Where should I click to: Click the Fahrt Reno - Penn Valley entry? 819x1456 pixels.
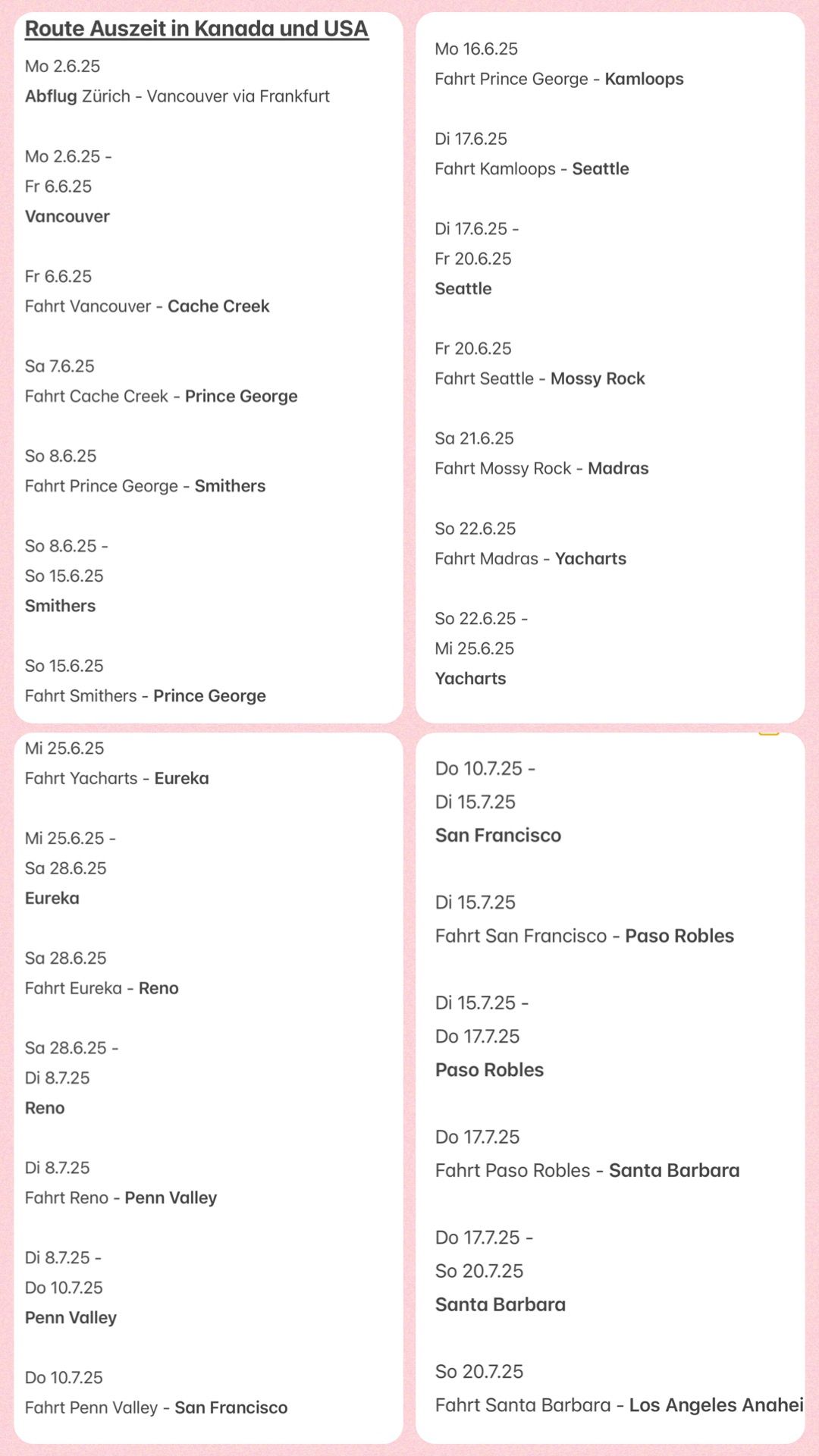point(121,1198)
